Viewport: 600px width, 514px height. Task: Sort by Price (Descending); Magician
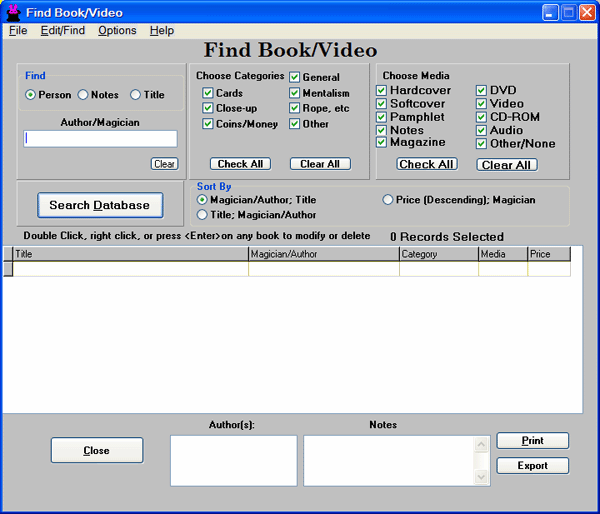pos(388,200)
